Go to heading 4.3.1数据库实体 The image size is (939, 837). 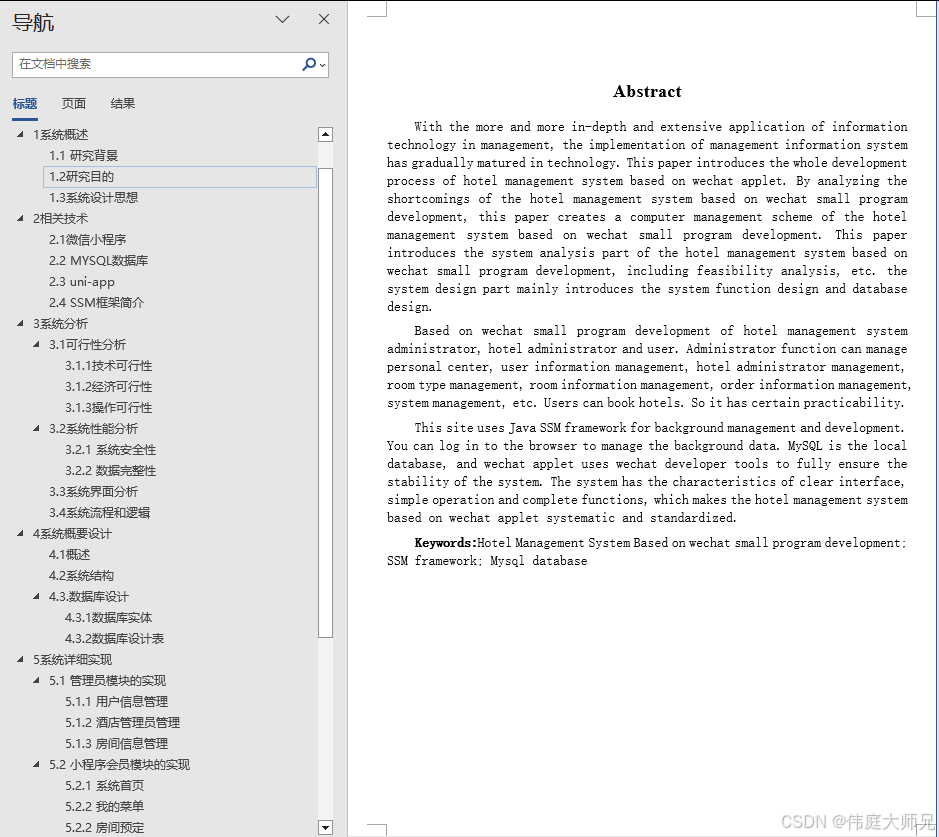108,617
